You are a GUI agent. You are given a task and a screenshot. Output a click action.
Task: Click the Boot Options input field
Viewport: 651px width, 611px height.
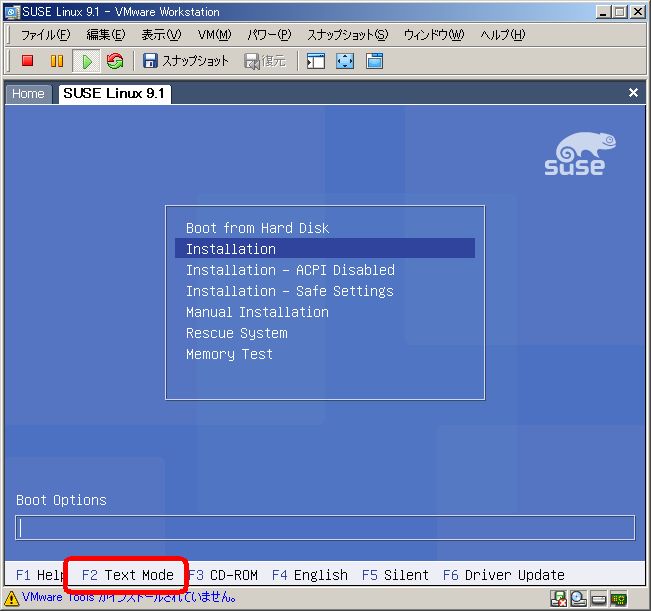tap(325, 527)
